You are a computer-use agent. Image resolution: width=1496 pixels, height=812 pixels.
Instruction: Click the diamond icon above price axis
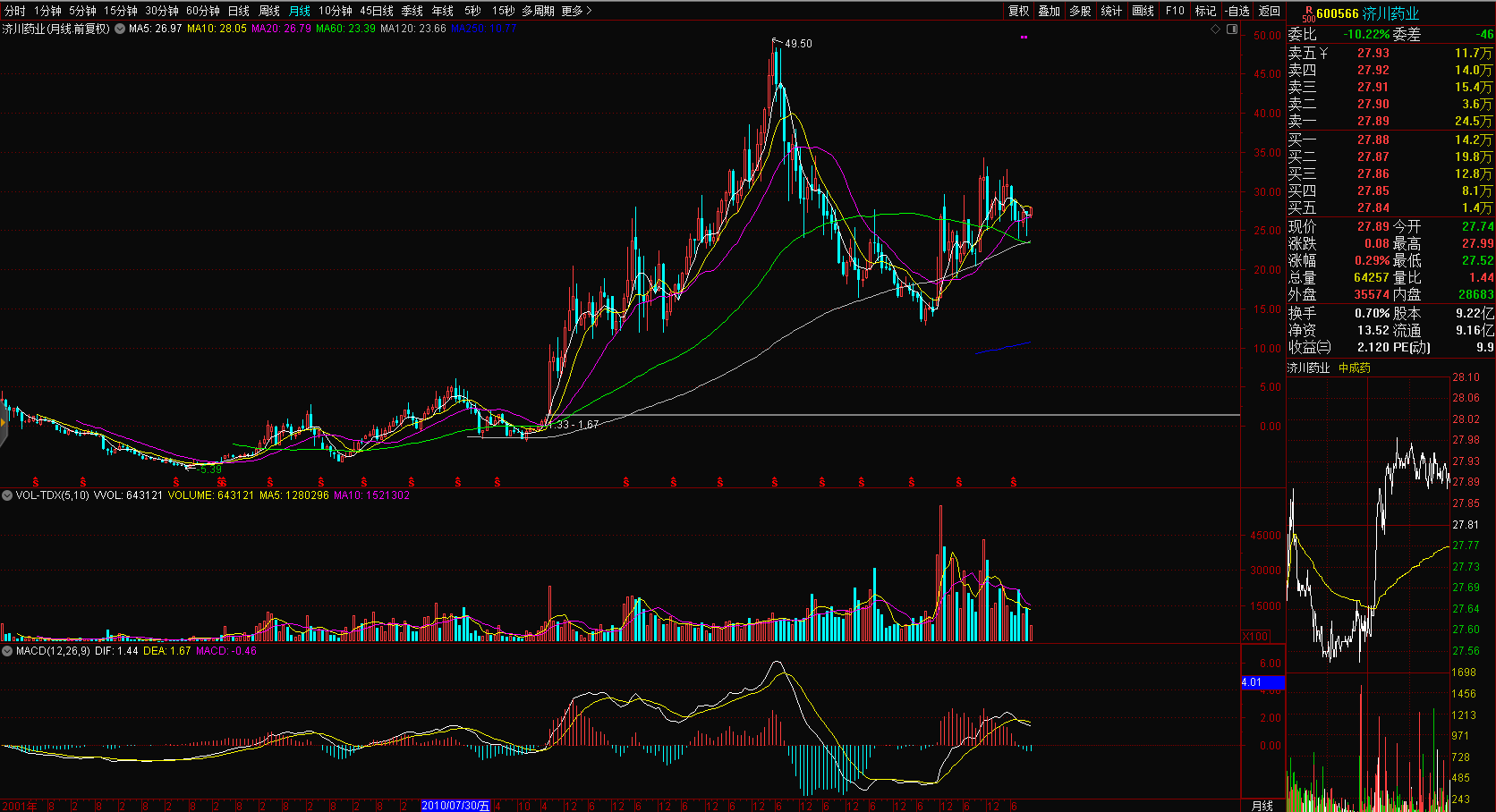coord(1216,30)
